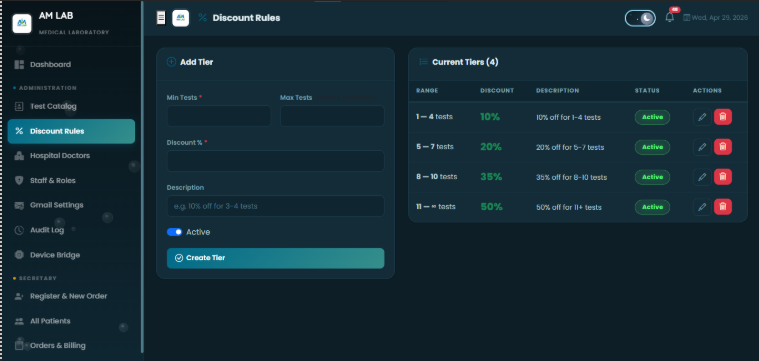Delete the 11–∞ tests tier

click(723, 207)
